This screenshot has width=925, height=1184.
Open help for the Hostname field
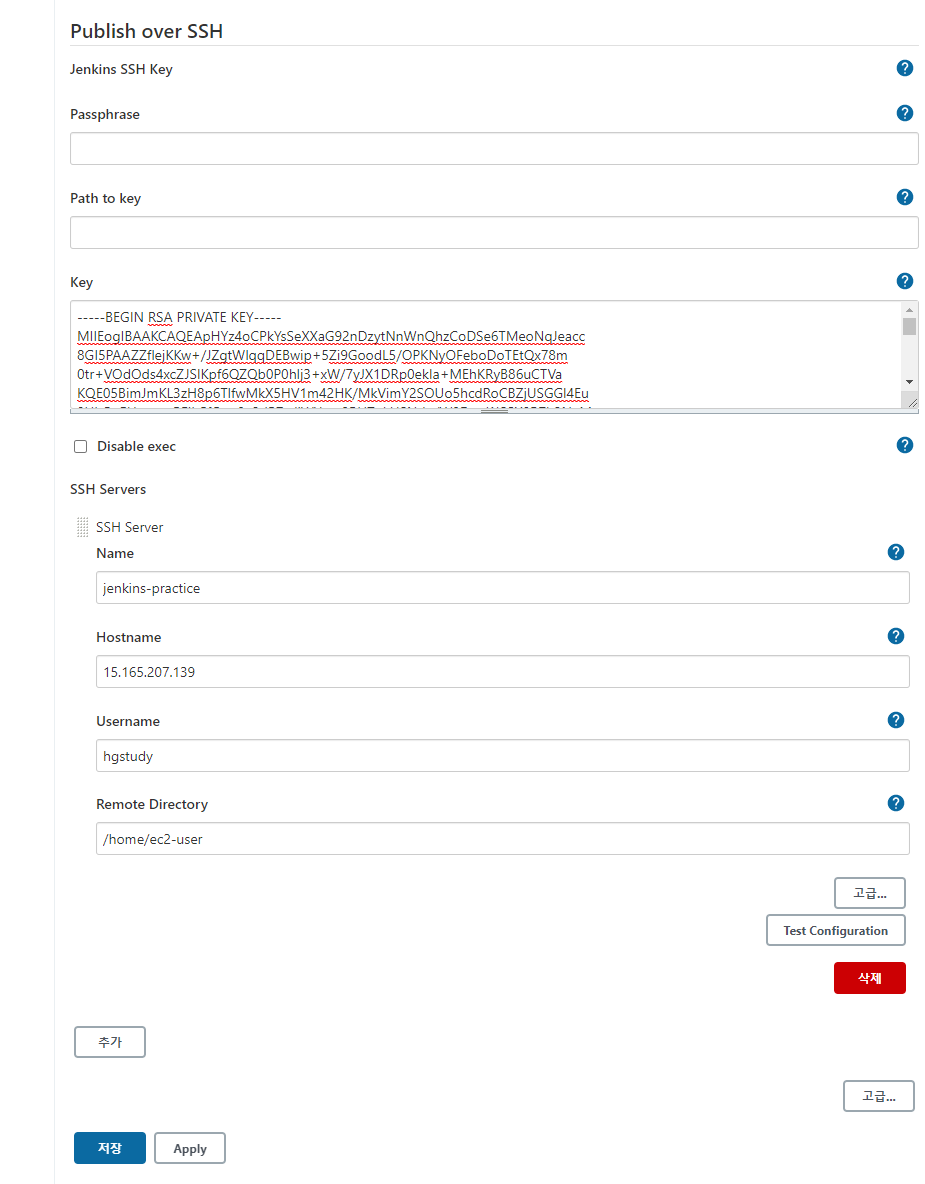(x=896, y=635)
